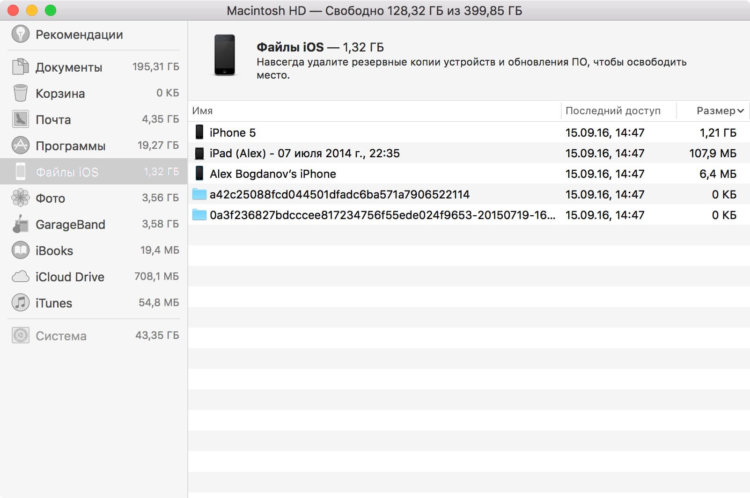
Task: Click the large iPhone image in header
Action: pyautogui.click(x=224, y=55)
